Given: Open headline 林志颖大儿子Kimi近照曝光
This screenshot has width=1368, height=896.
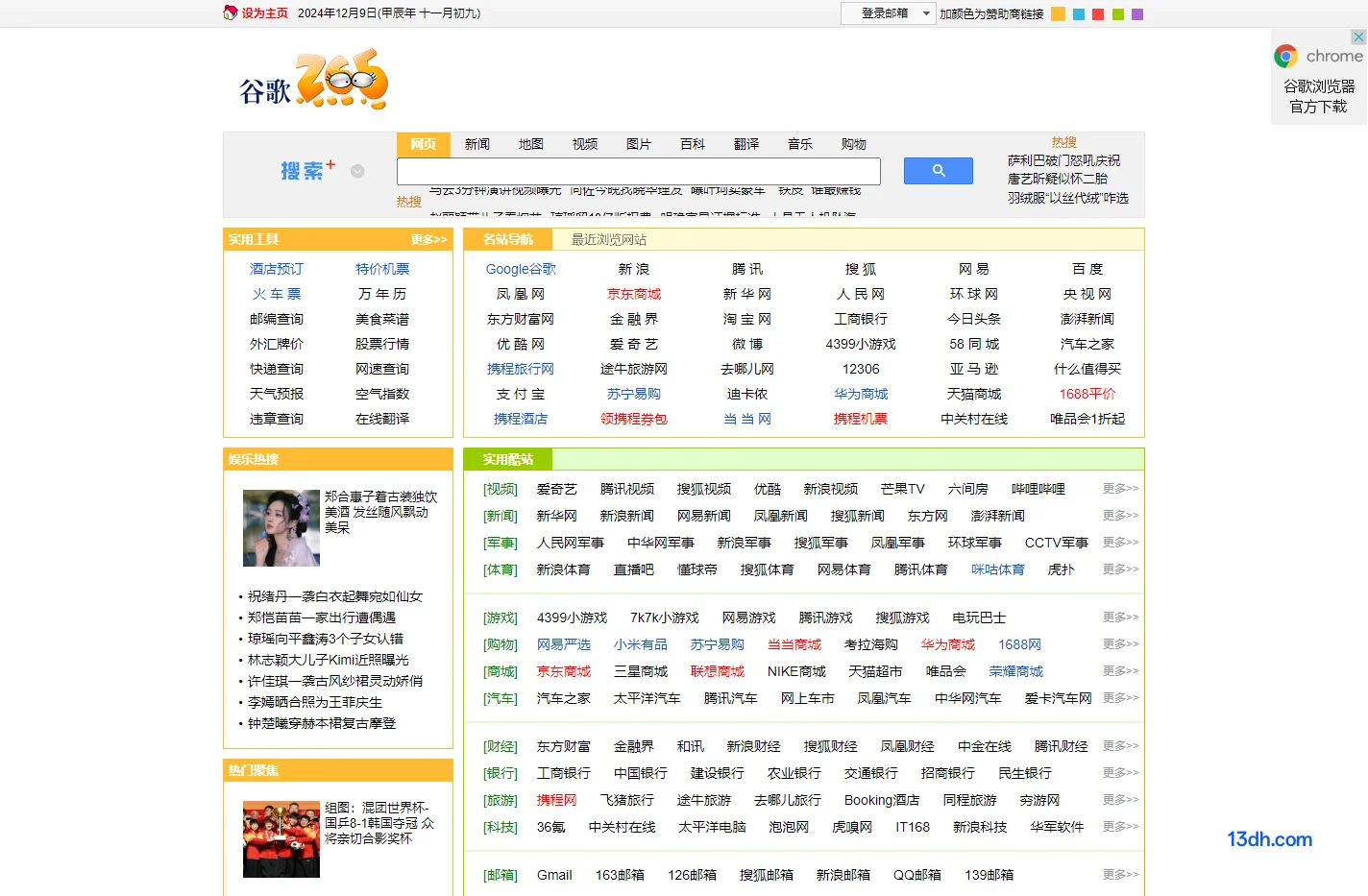Looking at the screenshot, I should (329, 660).
